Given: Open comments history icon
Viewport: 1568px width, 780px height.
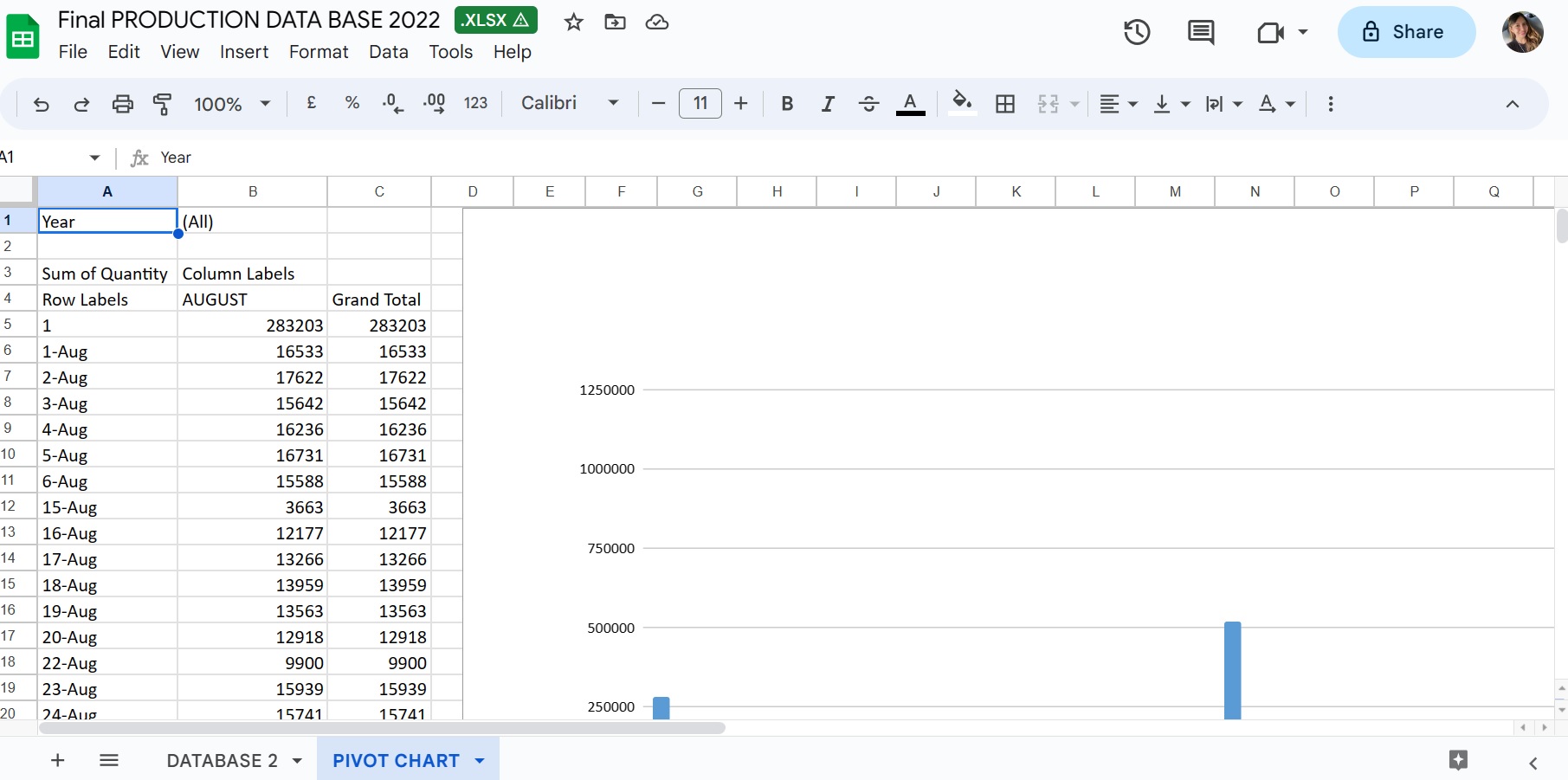Looking at the screenshot, I should (1201, 32).
